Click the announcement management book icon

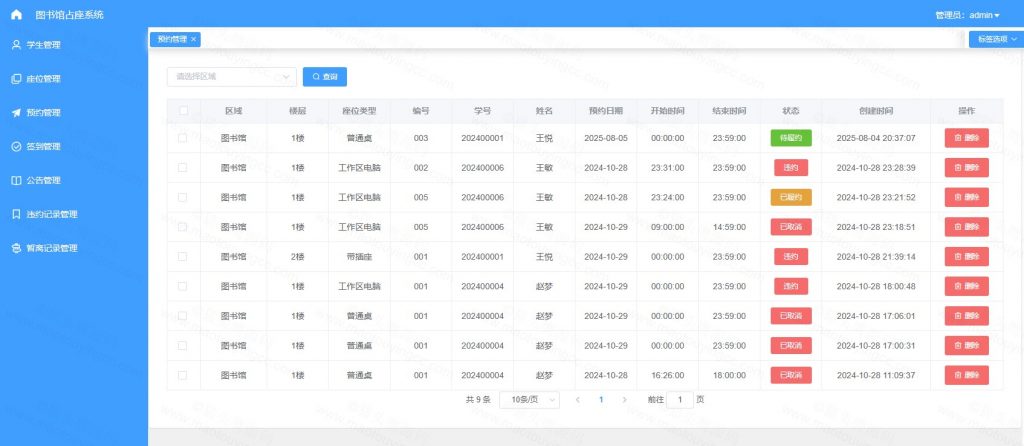[16, 181]
